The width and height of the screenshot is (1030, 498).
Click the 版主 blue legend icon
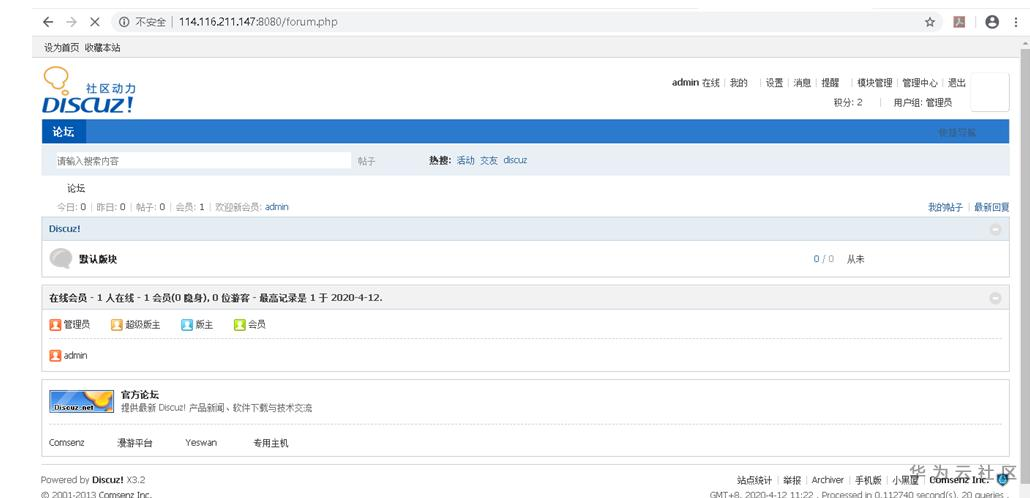(x=187, y=324)
